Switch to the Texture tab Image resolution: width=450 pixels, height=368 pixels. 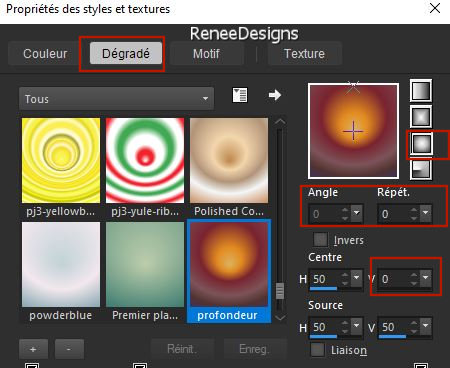pos(304,54)
